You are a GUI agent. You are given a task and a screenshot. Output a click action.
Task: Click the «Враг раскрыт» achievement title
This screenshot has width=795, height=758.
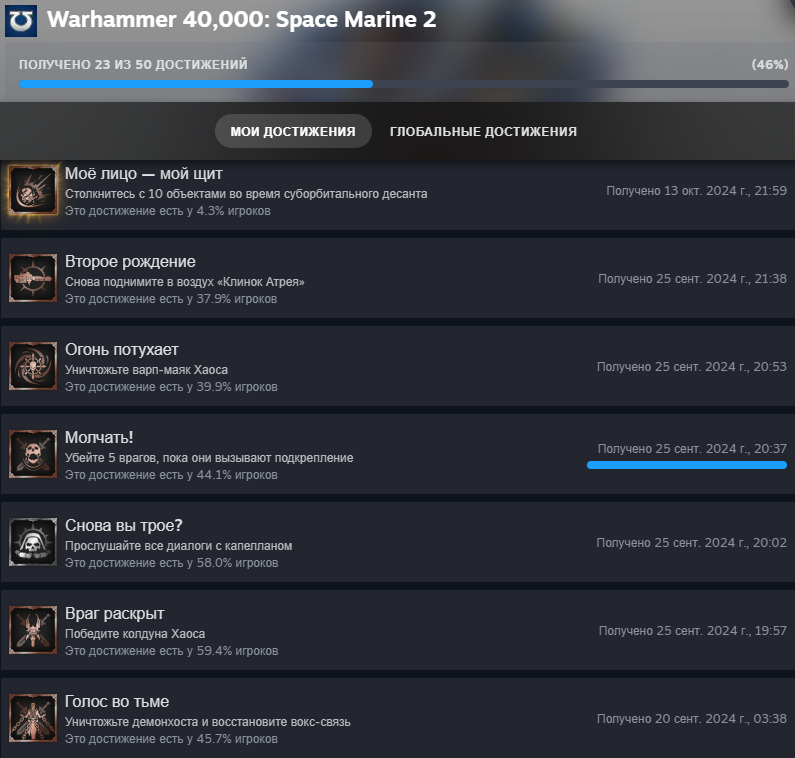(x=115, y=613)
